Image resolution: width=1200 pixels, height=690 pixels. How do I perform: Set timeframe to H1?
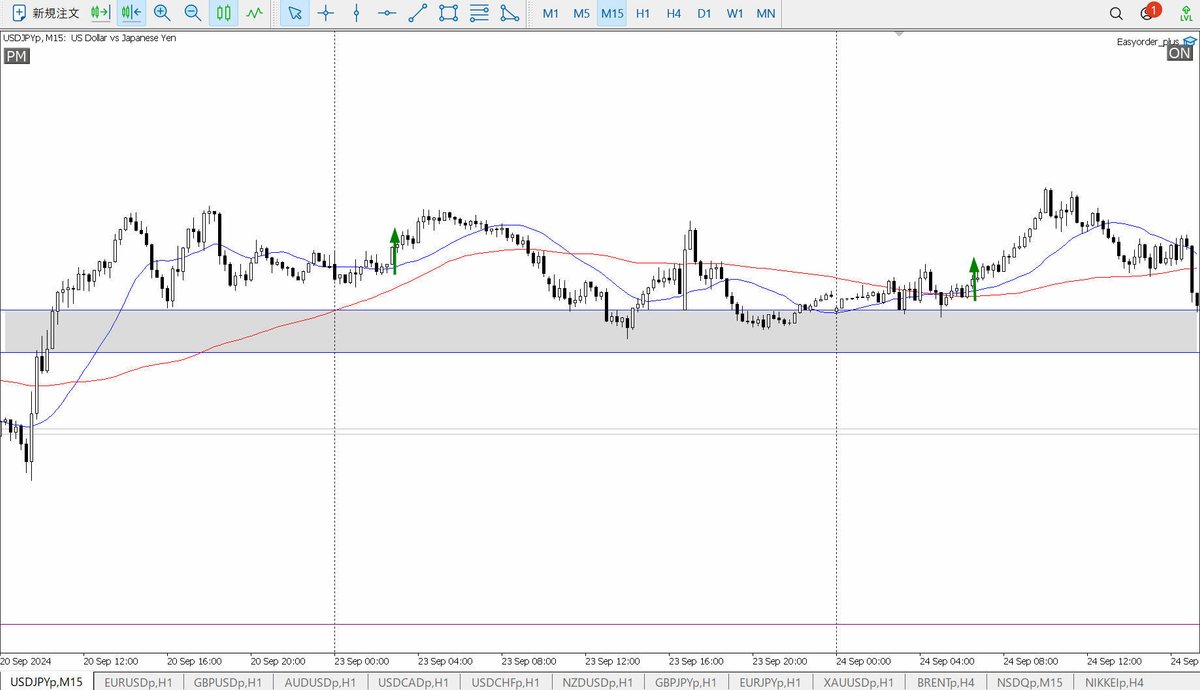click(x=643, y=14)
